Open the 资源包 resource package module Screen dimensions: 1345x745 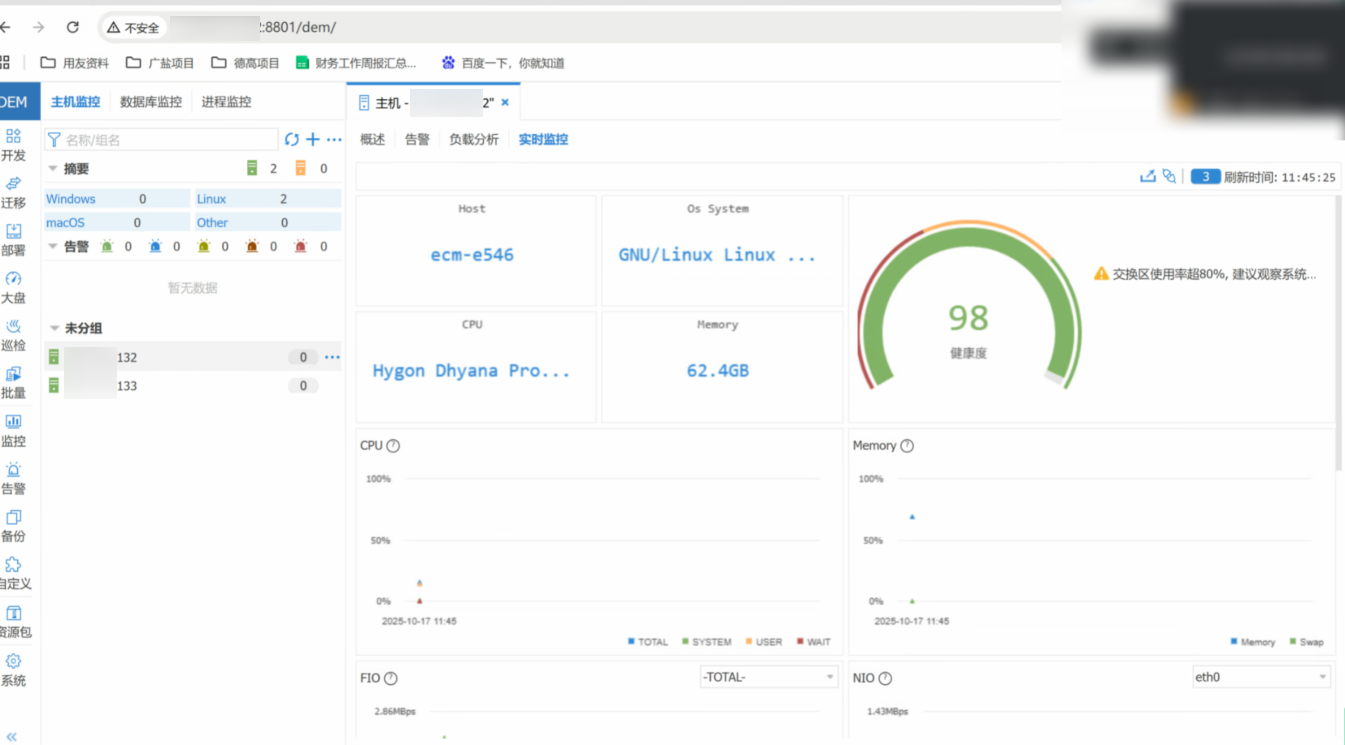click(x=14, y=622)
